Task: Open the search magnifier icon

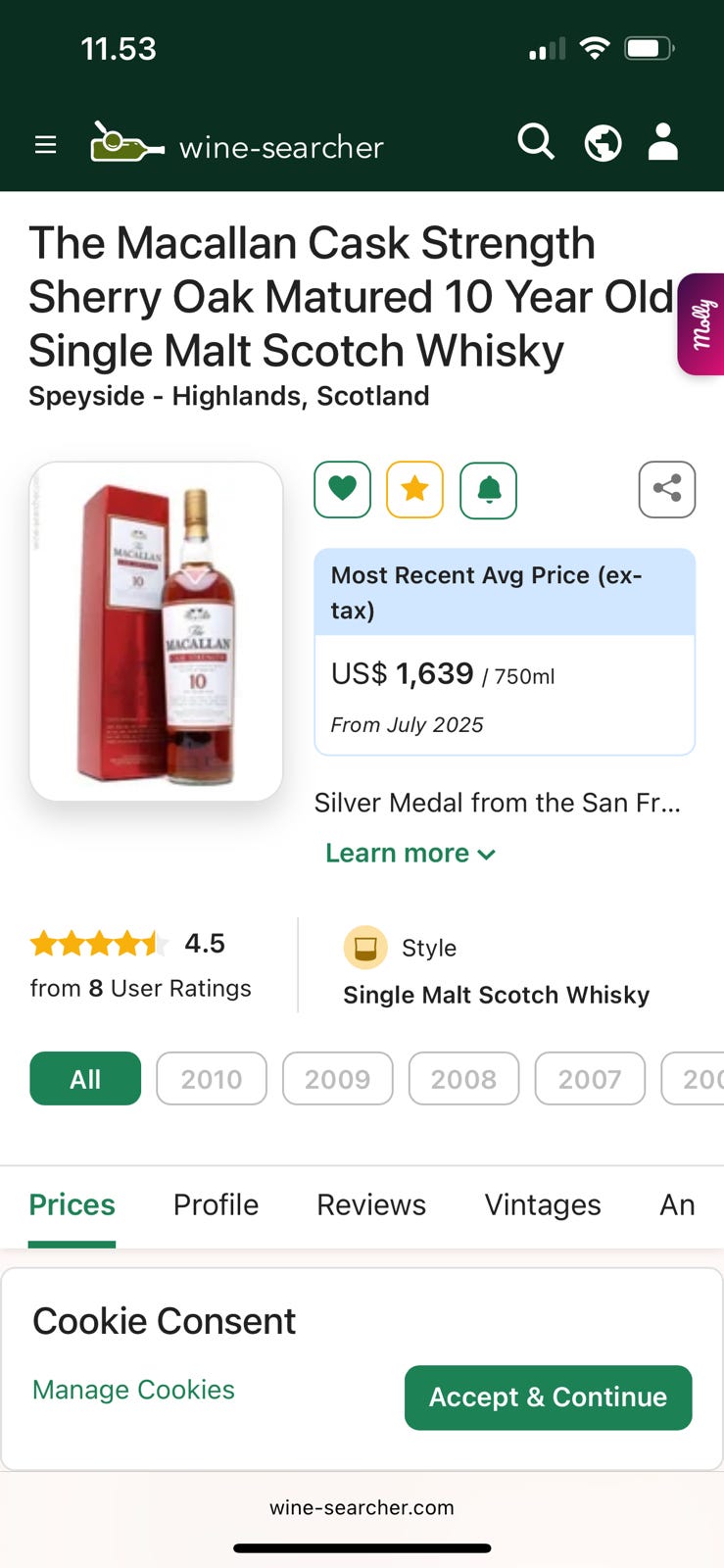Action: [536, 143]
